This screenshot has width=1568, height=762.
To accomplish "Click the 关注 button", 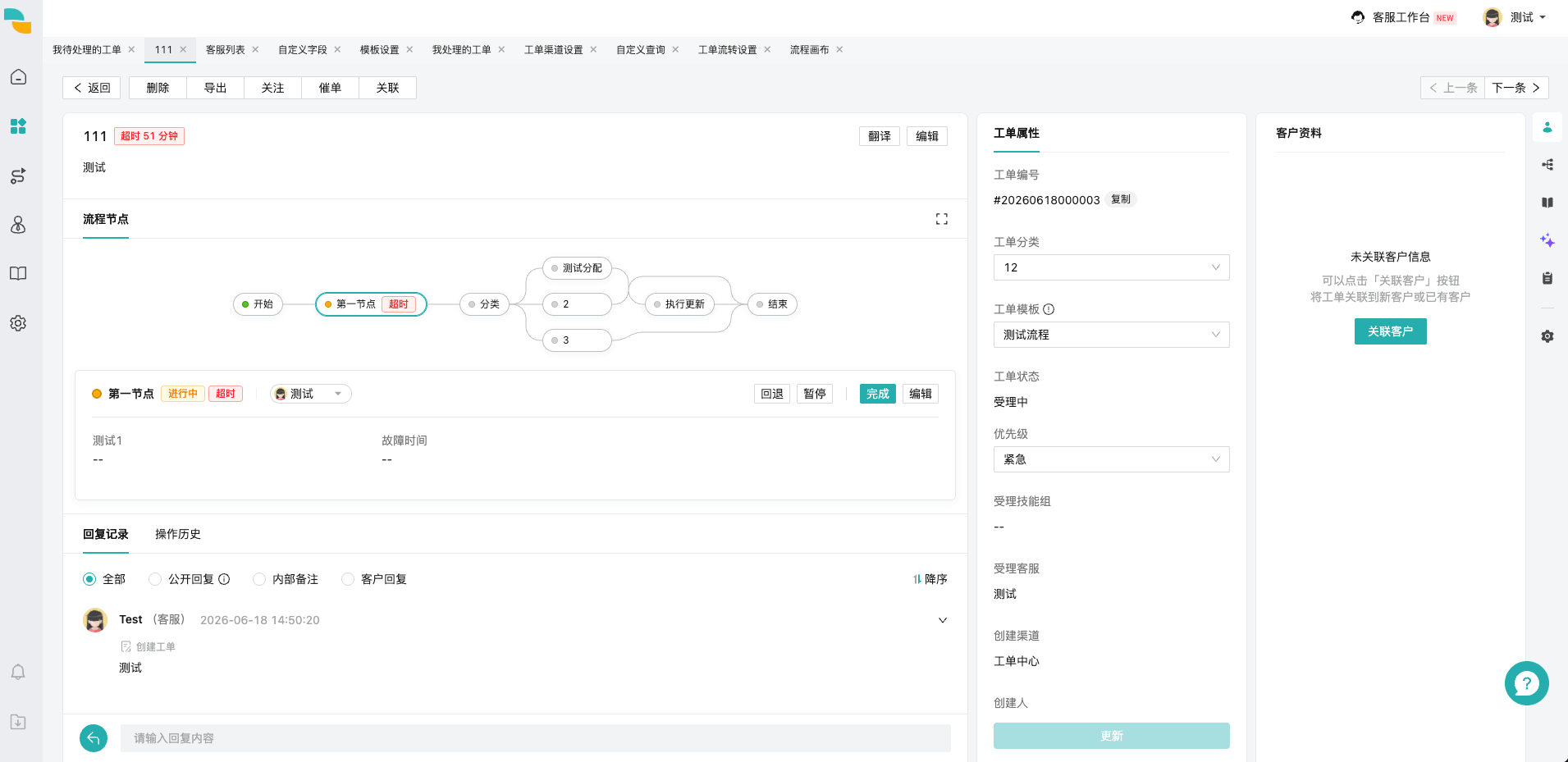I will [x=273, y=88].
